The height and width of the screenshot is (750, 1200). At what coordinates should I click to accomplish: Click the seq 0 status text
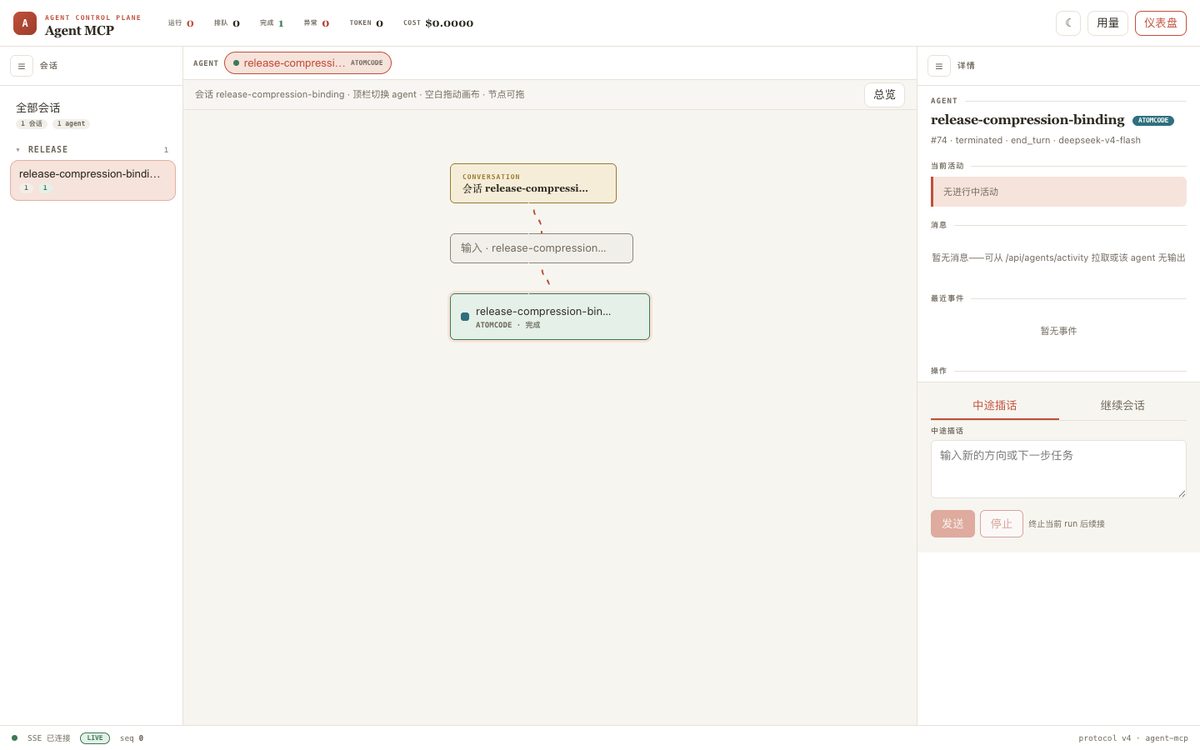coord(131,738)
